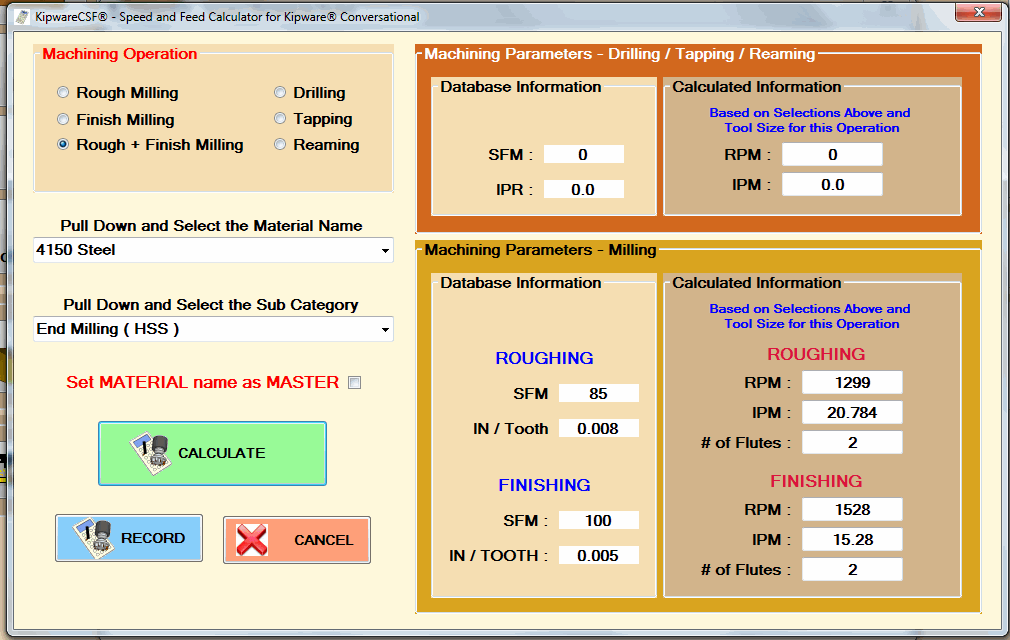Viewport: 1010px width, 640px height.
Task: Click the blue FINISHING heading under Database Information
Action: click(544, 485)
